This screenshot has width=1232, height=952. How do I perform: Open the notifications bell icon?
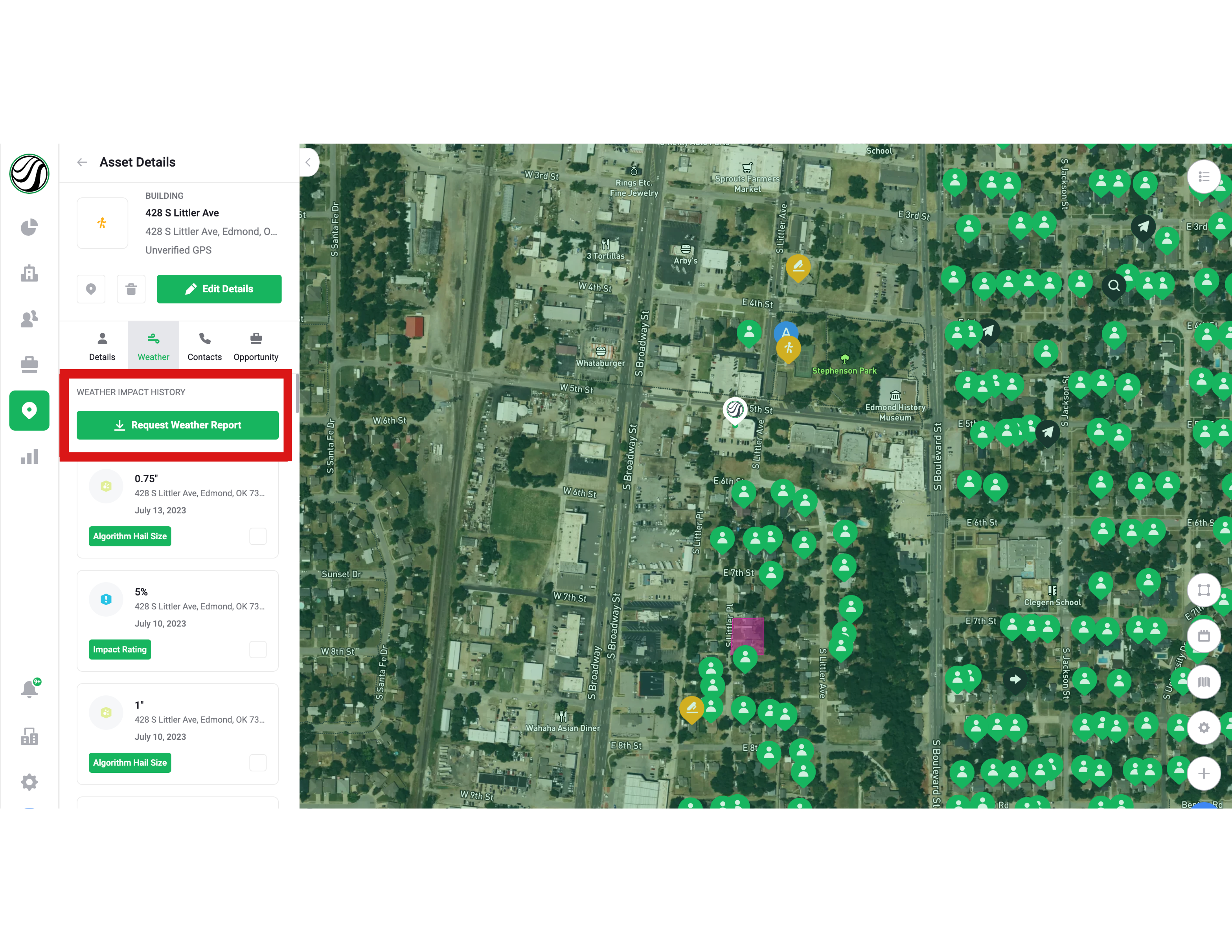(x=29, y=689)
